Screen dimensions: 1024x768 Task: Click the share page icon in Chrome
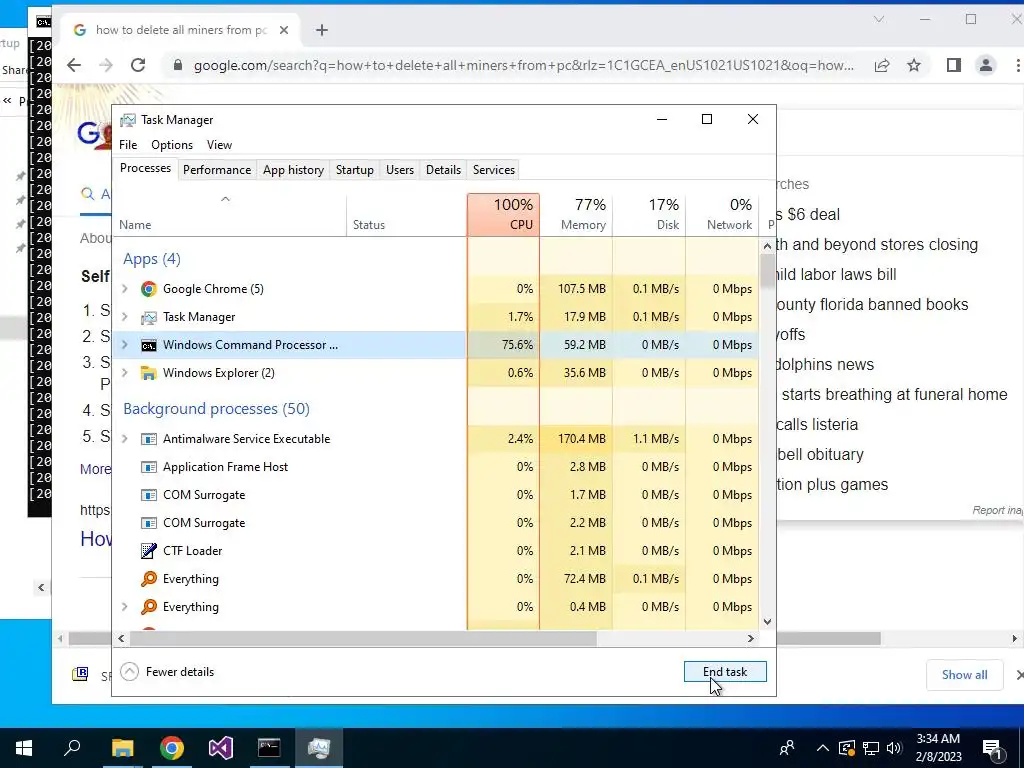click(x=882, y=65)
